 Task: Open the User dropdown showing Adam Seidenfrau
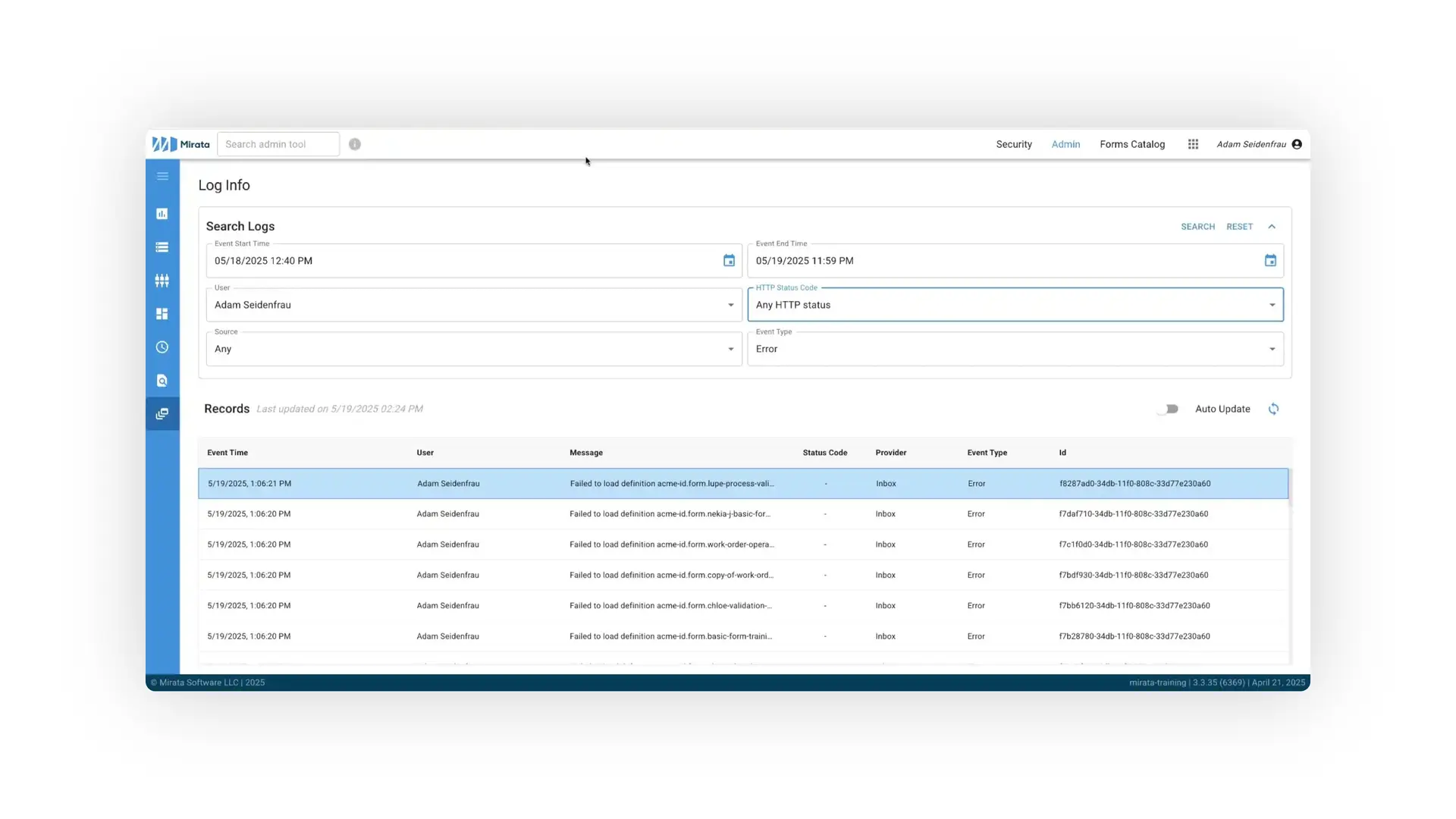730,305
